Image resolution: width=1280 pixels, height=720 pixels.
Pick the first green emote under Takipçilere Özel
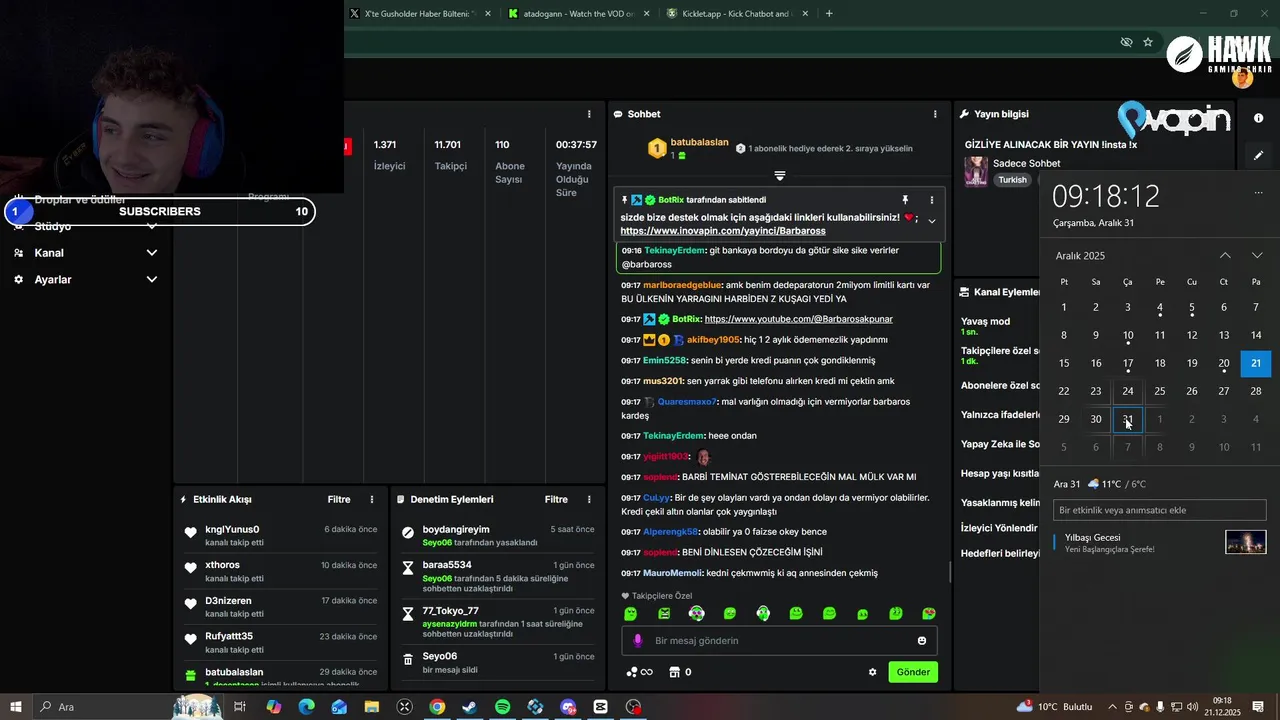[x=630, y=613]
